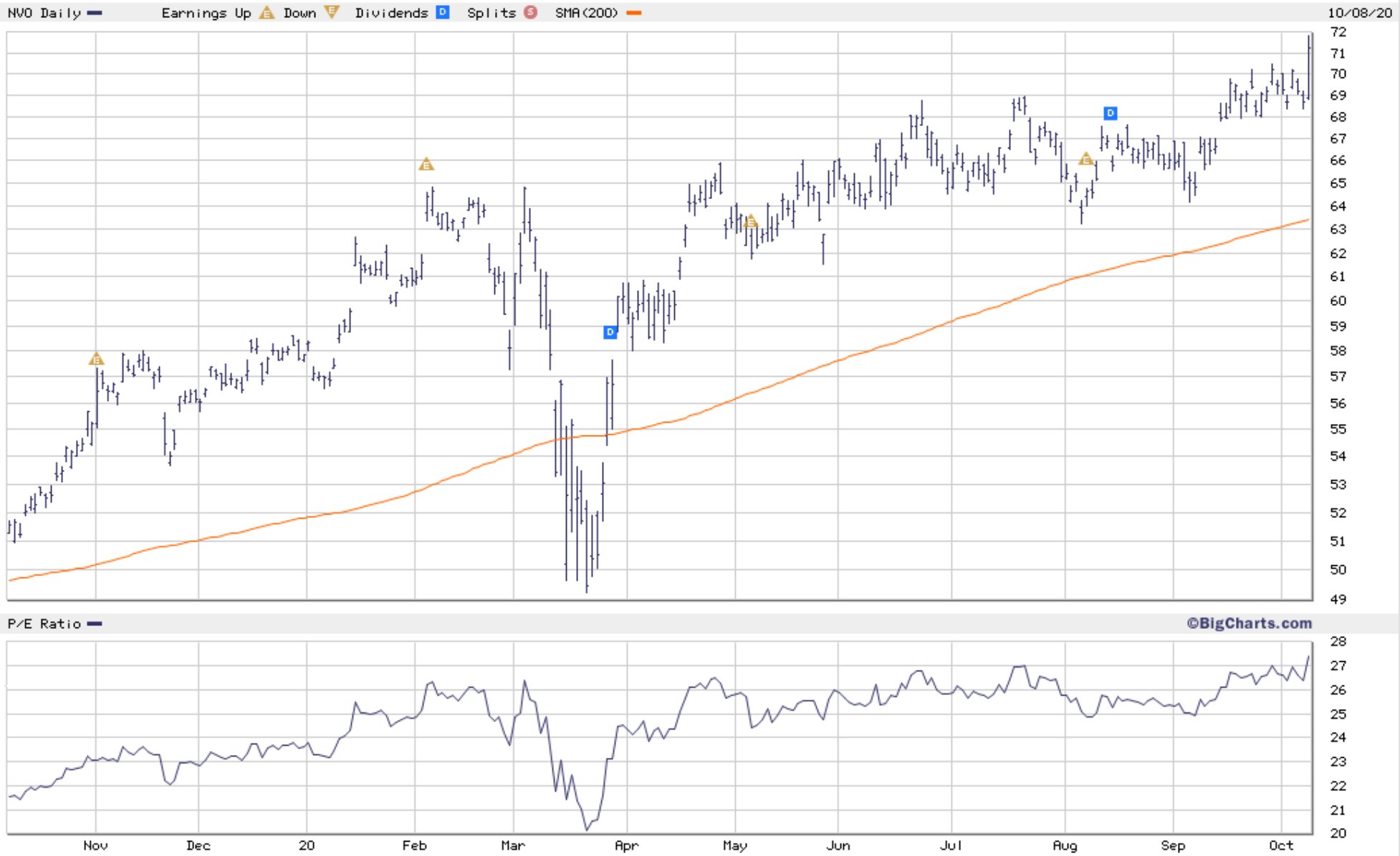Screen dimensions: 1400x856
Task: Click the Earnings Down triangle legend icon
Action: 330,12
